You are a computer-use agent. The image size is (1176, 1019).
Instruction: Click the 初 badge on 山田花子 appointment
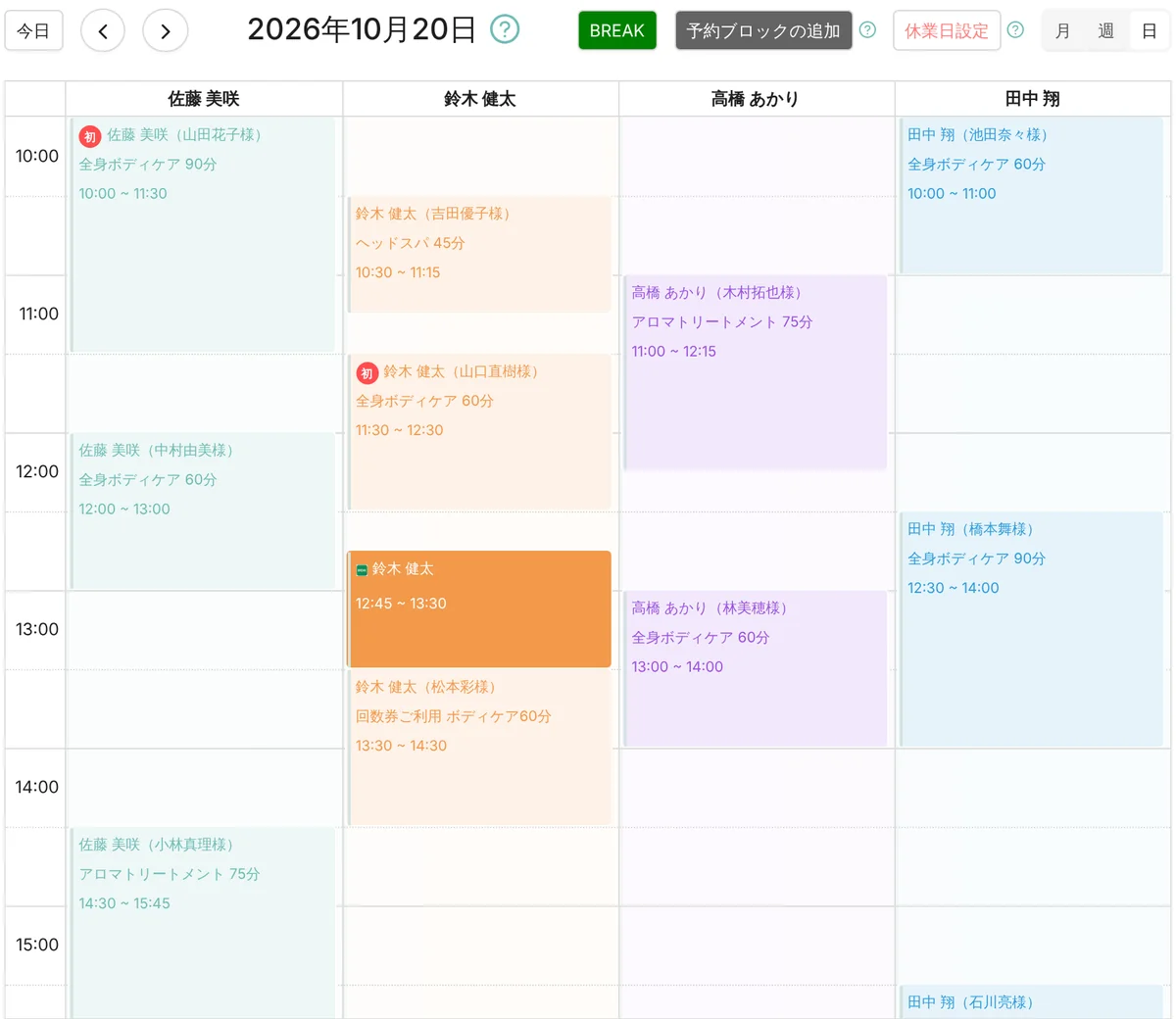click(x=90, y=137)
